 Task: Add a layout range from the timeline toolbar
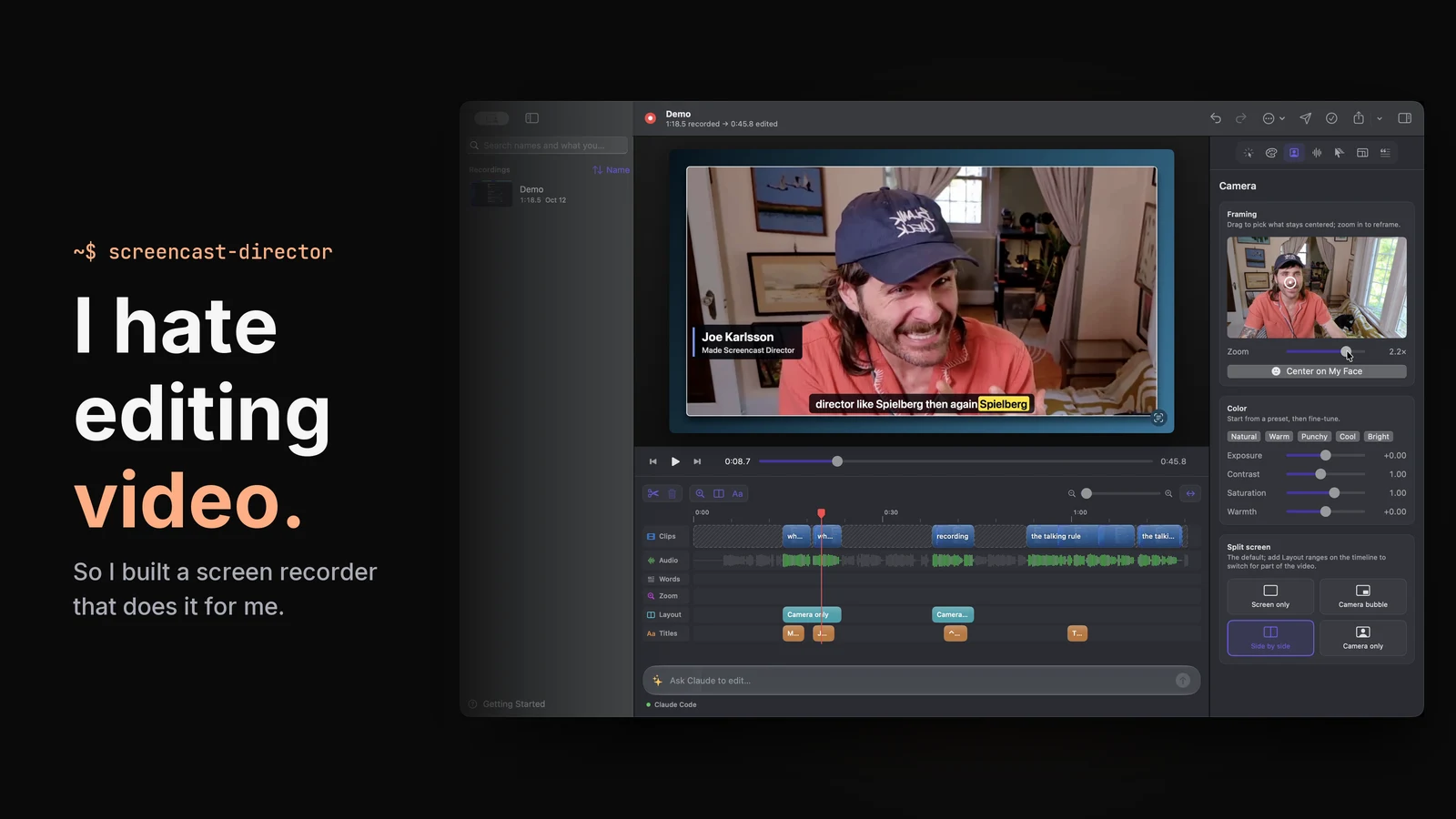(x=719, y=493)
